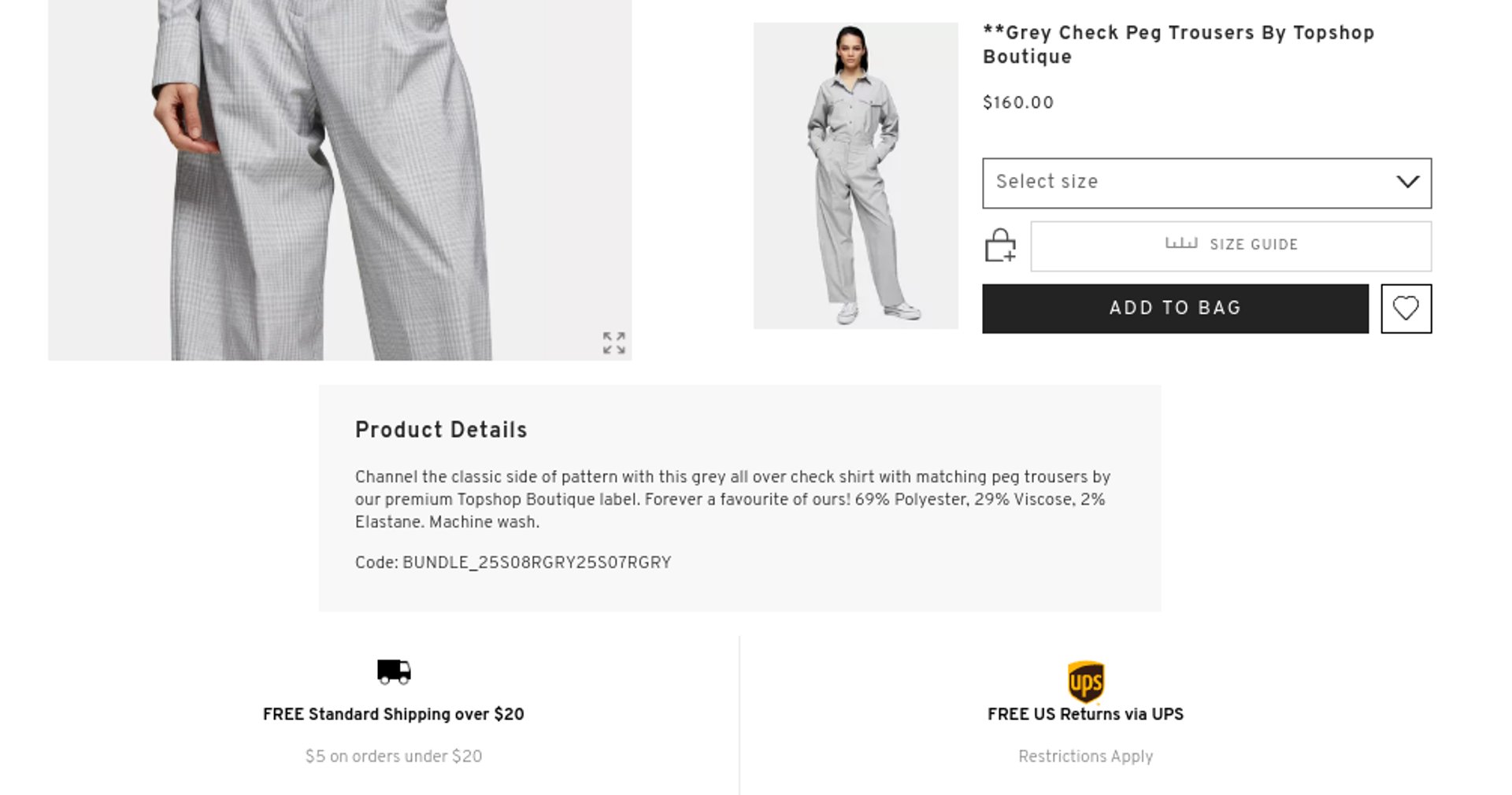Click the fullscreen expand icon on product image
Screen dimensions: 1512x795
click(614, 343)
